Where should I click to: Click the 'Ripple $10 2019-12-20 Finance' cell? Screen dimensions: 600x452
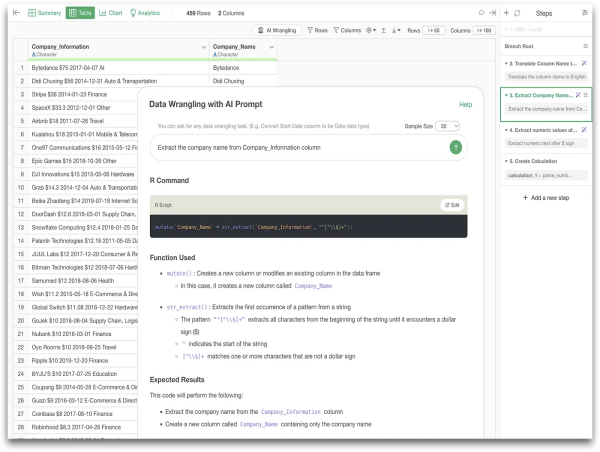83,361
